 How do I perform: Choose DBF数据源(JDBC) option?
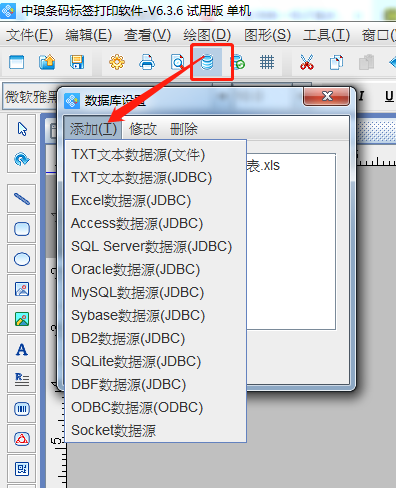pos(156,385)
